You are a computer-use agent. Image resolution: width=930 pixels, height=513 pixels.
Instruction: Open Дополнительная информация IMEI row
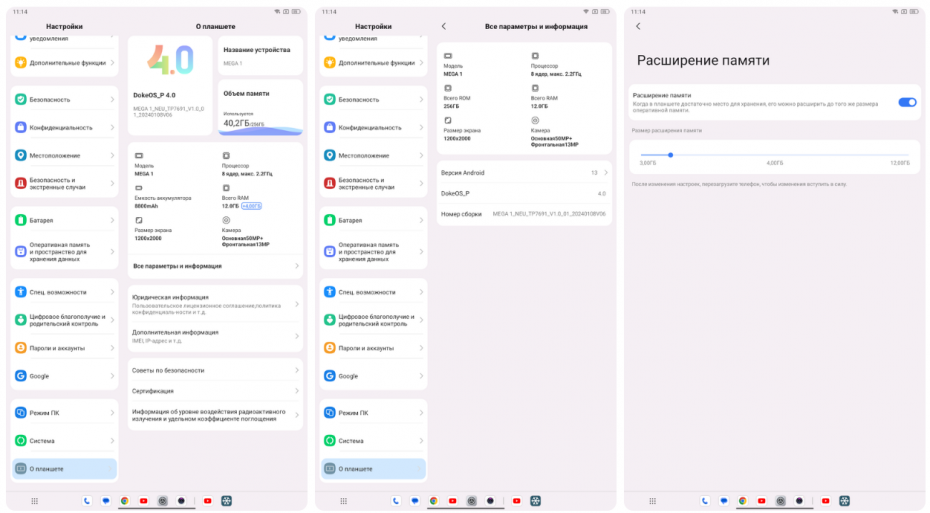[x=215, y=336]
